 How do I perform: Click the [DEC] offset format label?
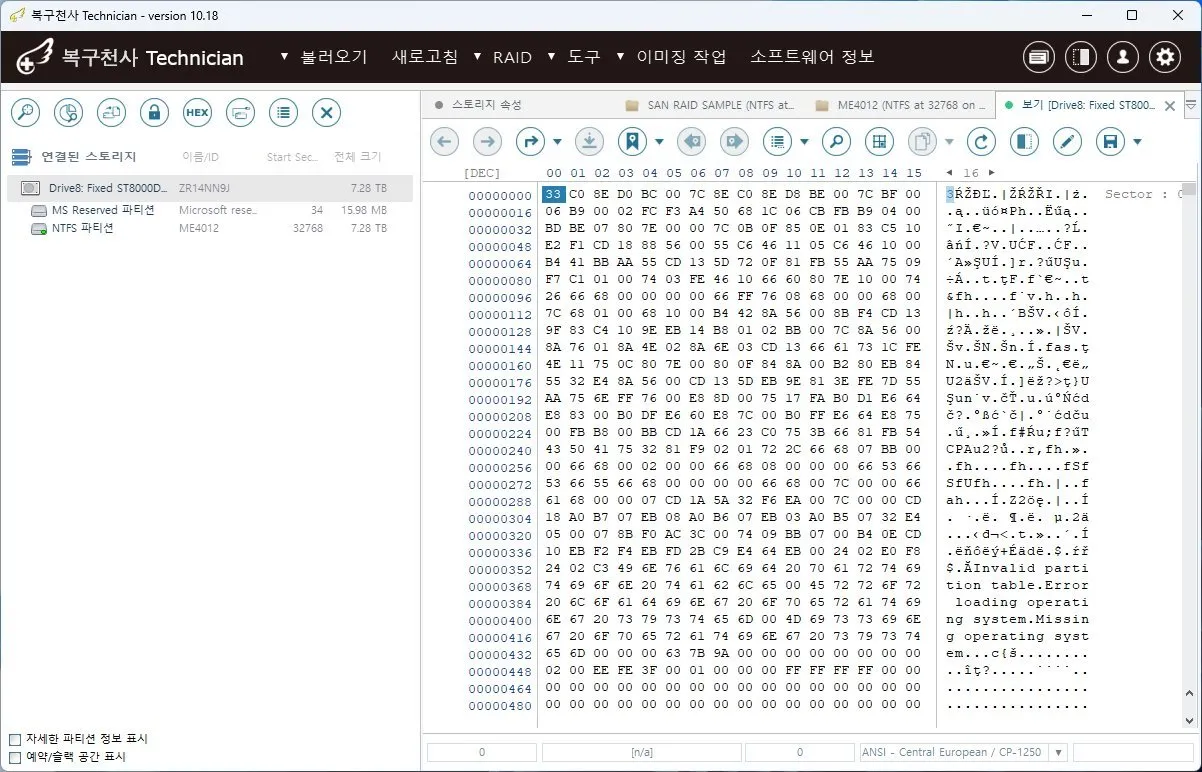tap(482, 173)
